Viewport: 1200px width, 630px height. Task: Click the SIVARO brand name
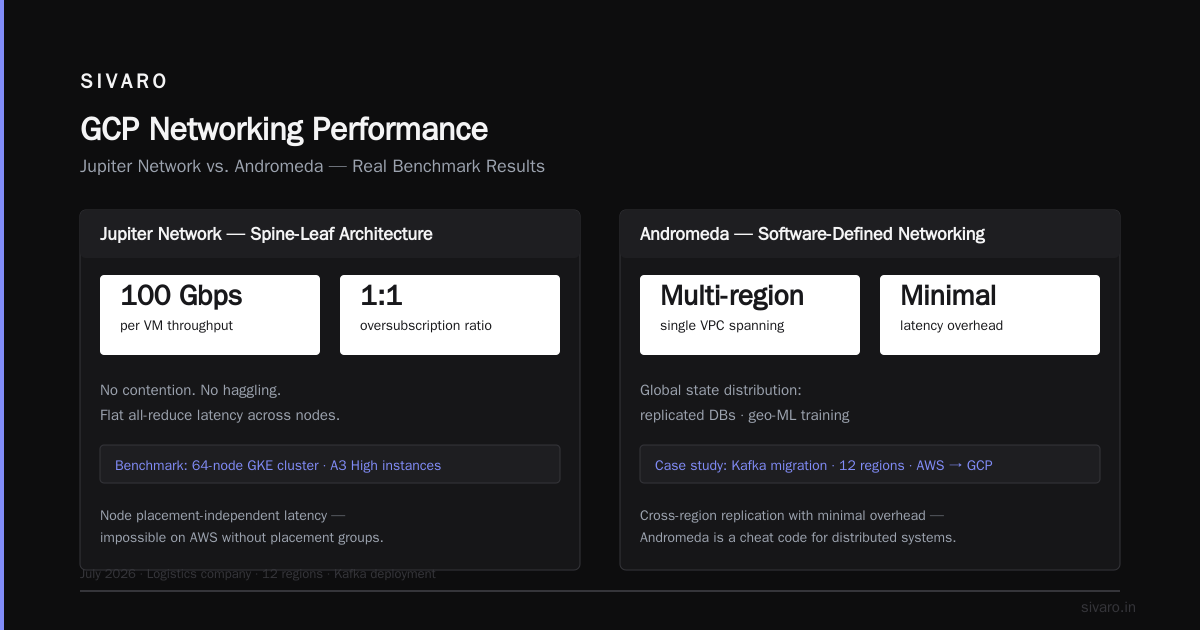click(124, 81)
